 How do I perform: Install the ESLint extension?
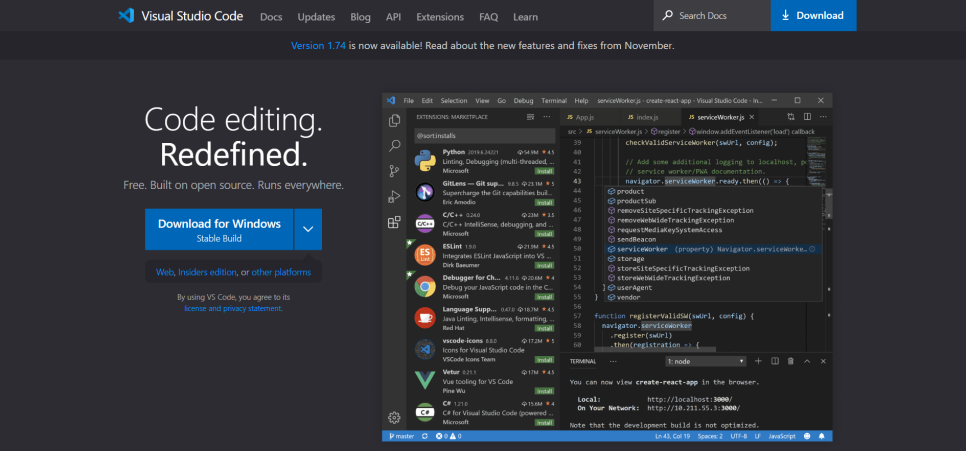tap(545, 265)
